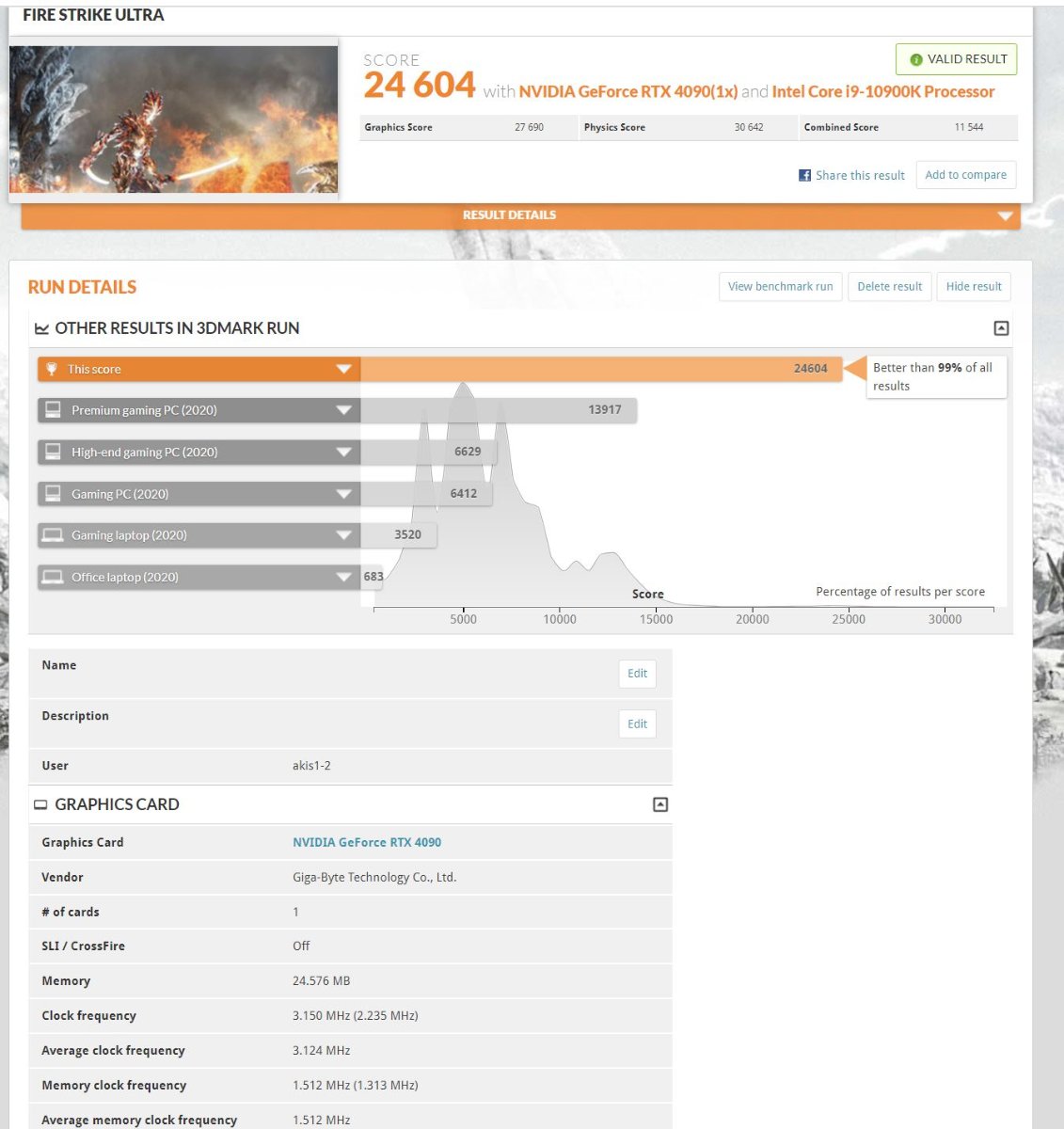
Task: Open the Premium gaming PC (2020) dropdown arrow
Action: pos(343,410)
